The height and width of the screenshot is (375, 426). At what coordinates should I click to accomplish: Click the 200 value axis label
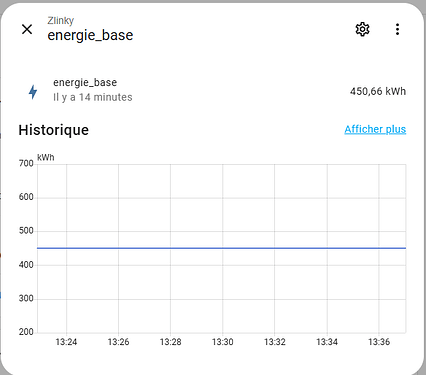click(26, 332)
